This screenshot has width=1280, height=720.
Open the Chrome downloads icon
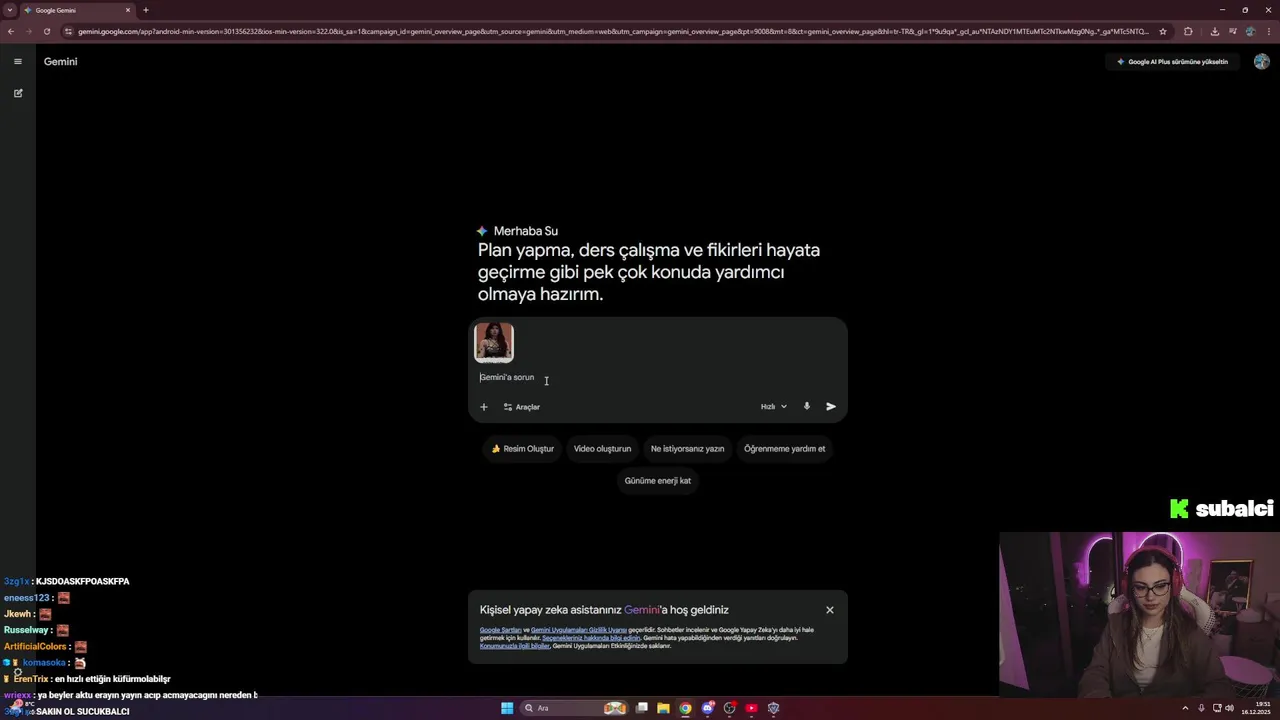1214,31
